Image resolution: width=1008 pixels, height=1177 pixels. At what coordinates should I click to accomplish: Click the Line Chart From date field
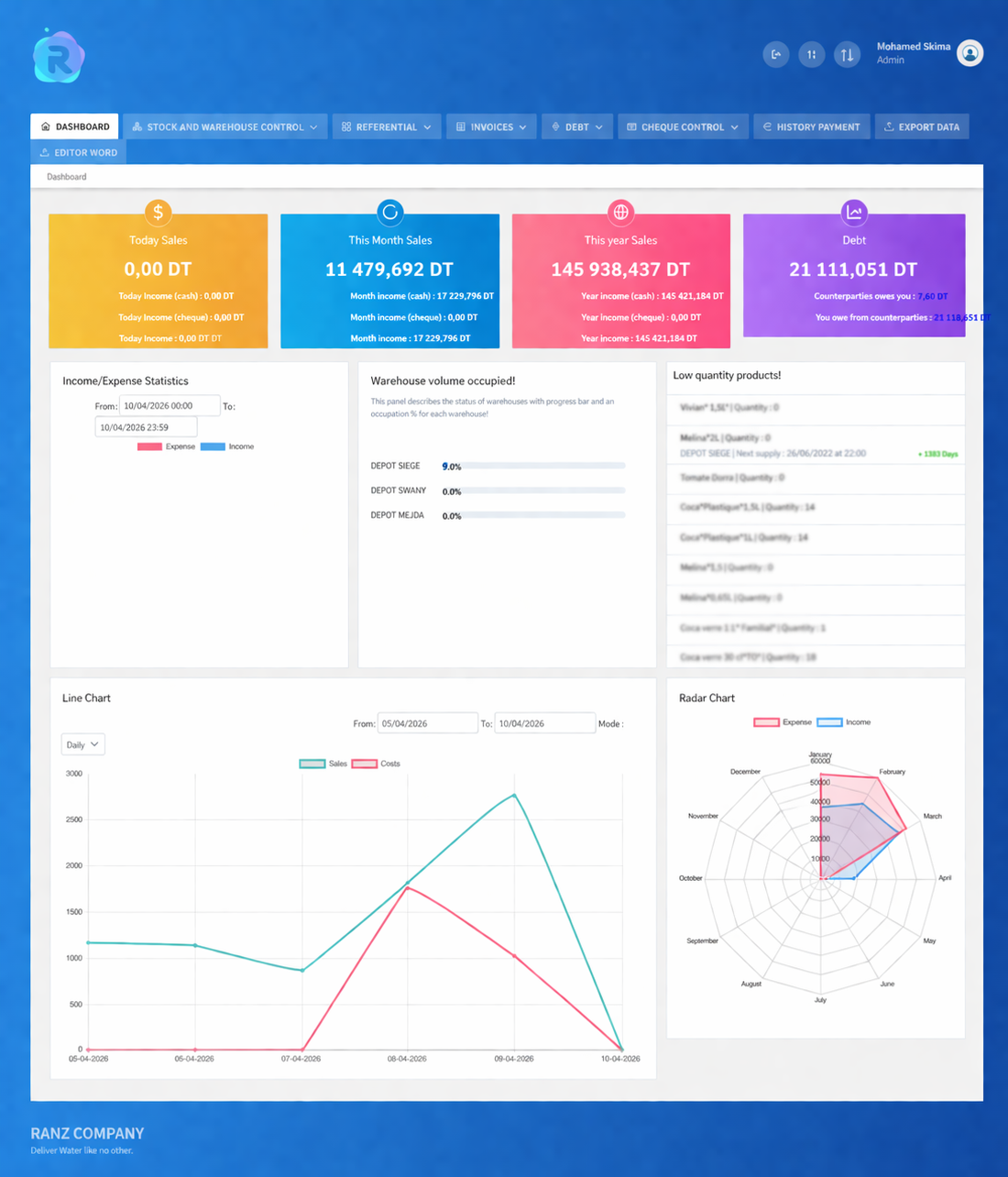point(427,723)
